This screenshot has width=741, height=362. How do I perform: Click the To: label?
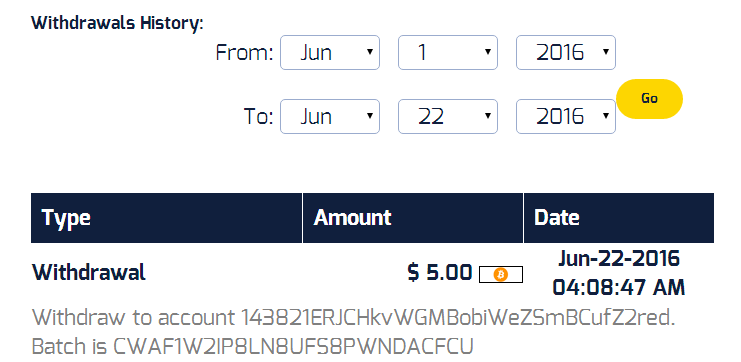[x=258, y=116]
